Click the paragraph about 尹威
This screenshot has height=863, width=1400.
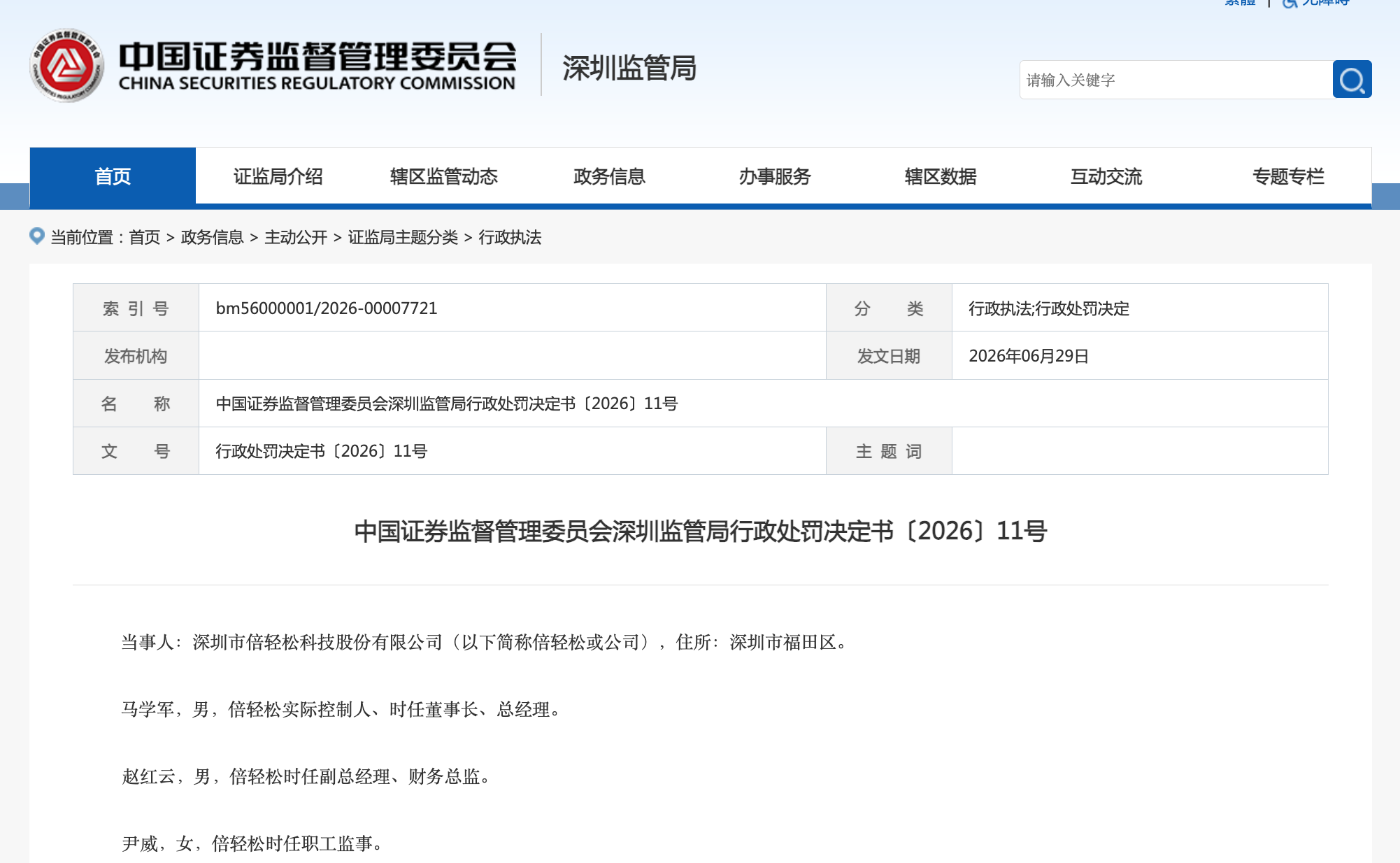coord(253,843)
